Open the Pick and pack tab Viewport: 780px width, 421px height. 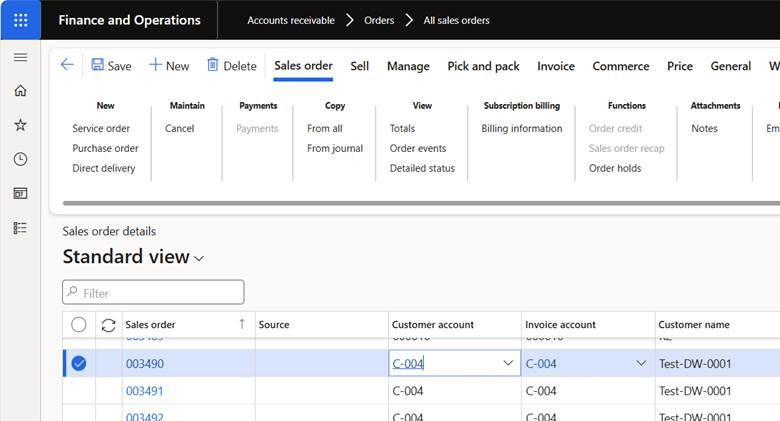coord(484,66)
